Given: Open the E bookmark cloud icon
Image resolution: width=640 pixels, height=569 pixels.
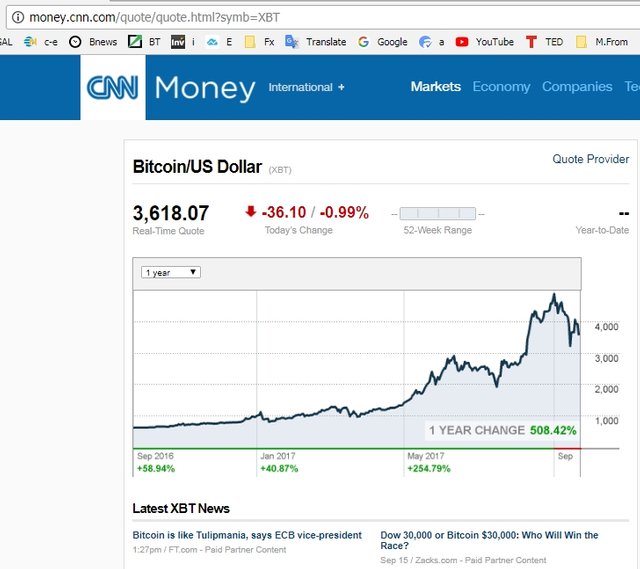Looking at the screenshot, I should (212, 42).
